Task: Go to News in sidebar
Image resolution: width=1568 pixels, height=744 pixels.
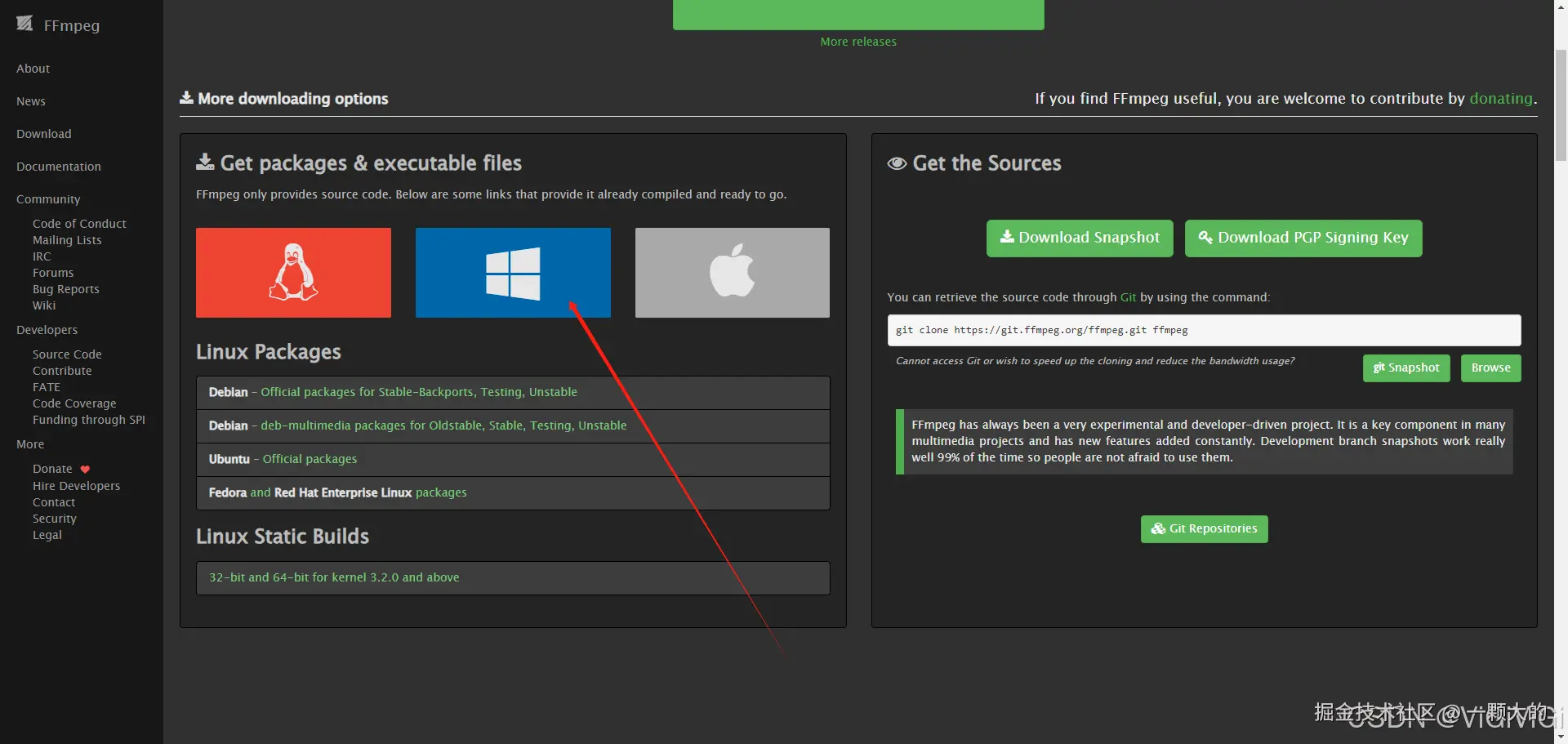Action: tap(31, 101)
